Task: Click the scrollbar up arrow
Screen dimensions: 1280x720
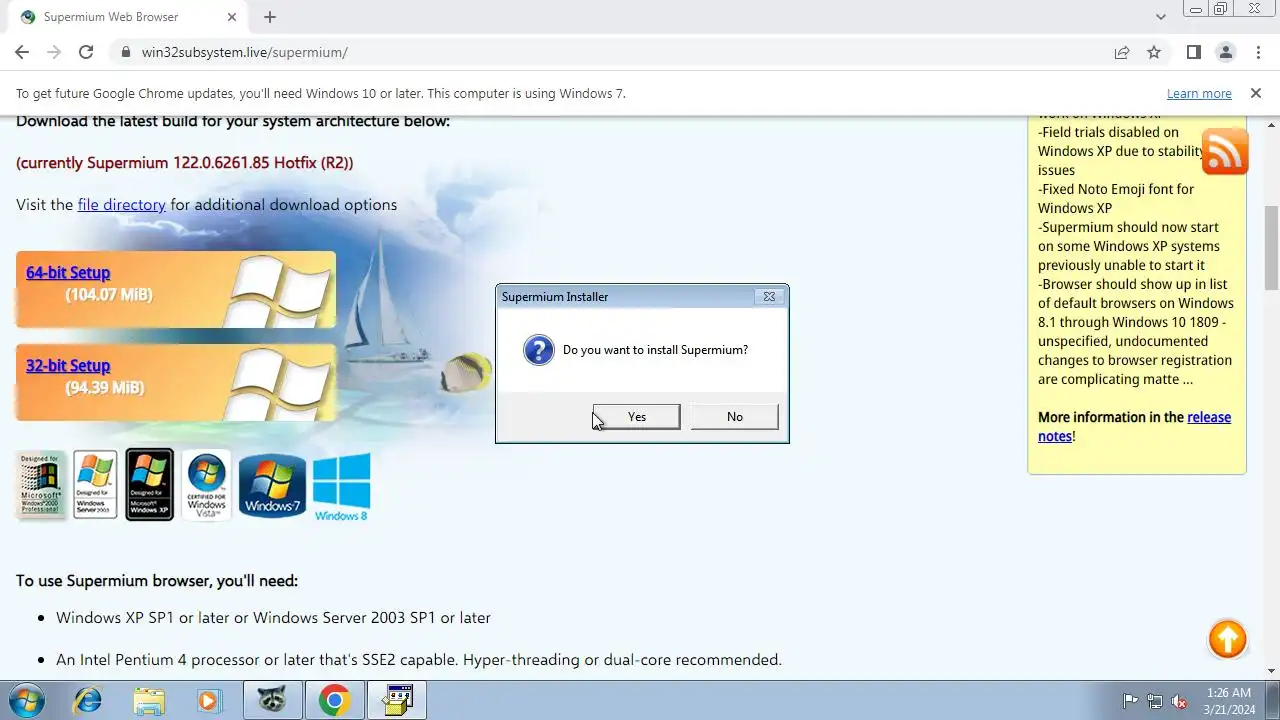Action: coord(1272,124)
